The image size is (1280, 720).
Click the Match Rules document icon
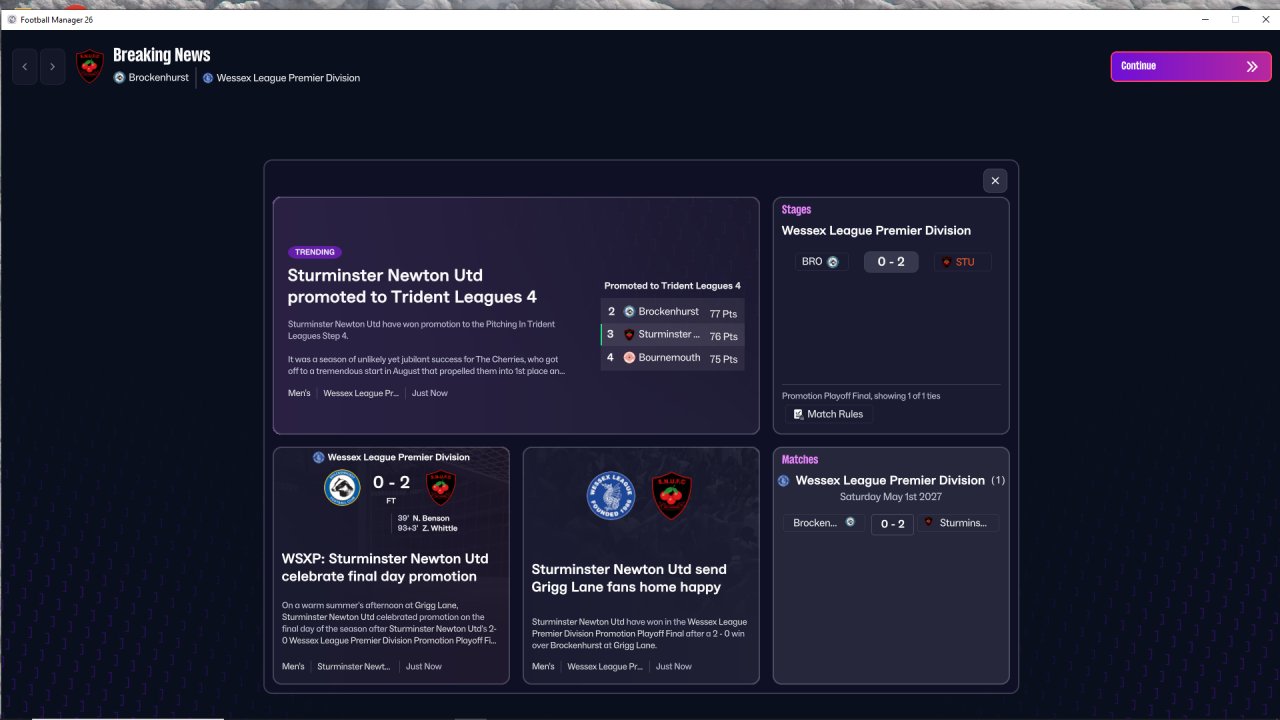tap(798, 414)
